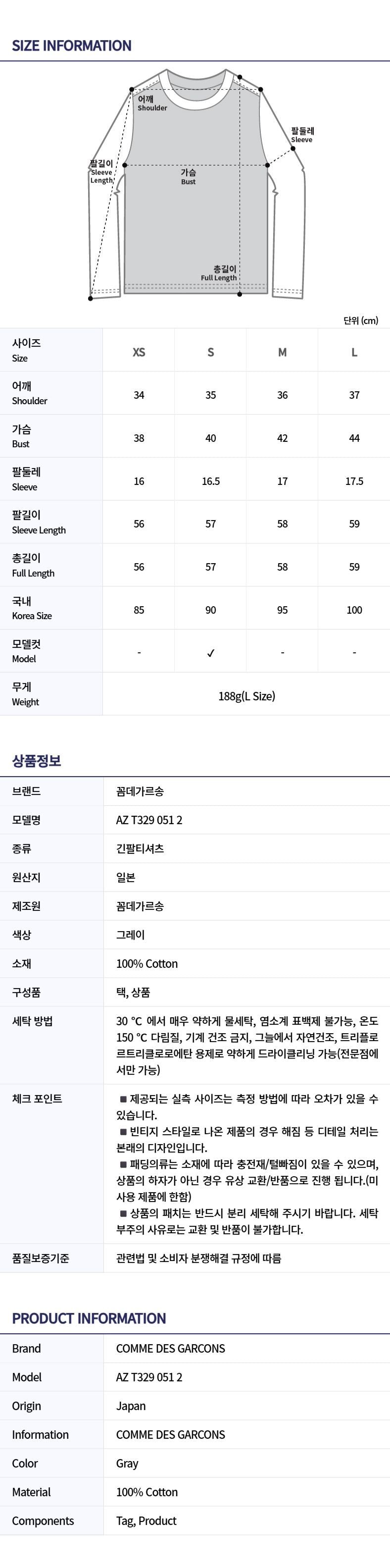Click the Korean model number AZ T329 051 2
This screenshot has width=390, height=1568.
pos(149,820)
